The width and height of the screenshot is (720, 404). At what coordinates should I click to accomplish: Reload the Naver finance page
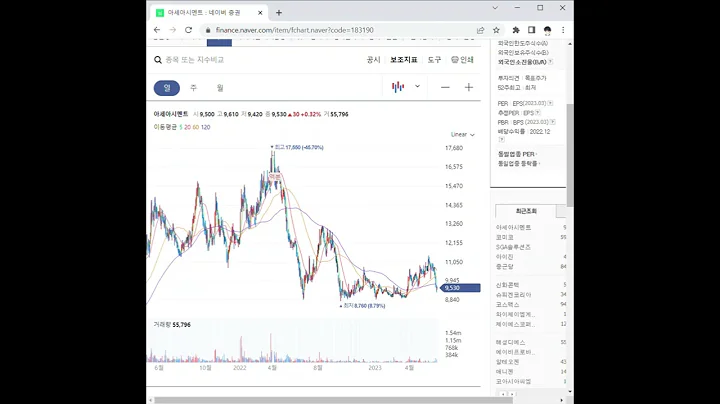(x=188, y=30)
